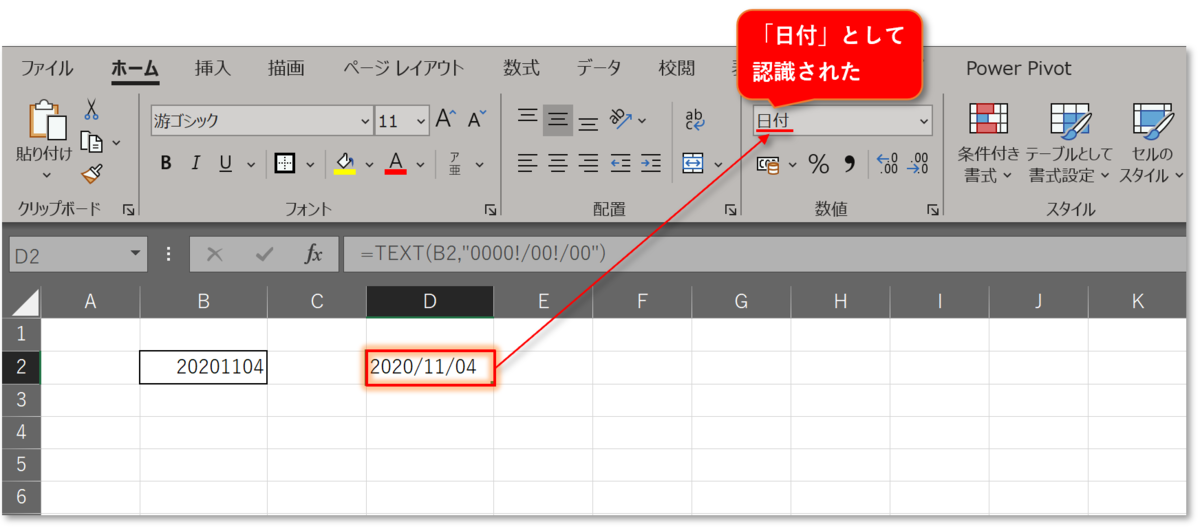Image resolution: width=1200 pixels, height=531 pixels.
Task: Click the Copy icon in clipboard group
Action: point(91,142)
